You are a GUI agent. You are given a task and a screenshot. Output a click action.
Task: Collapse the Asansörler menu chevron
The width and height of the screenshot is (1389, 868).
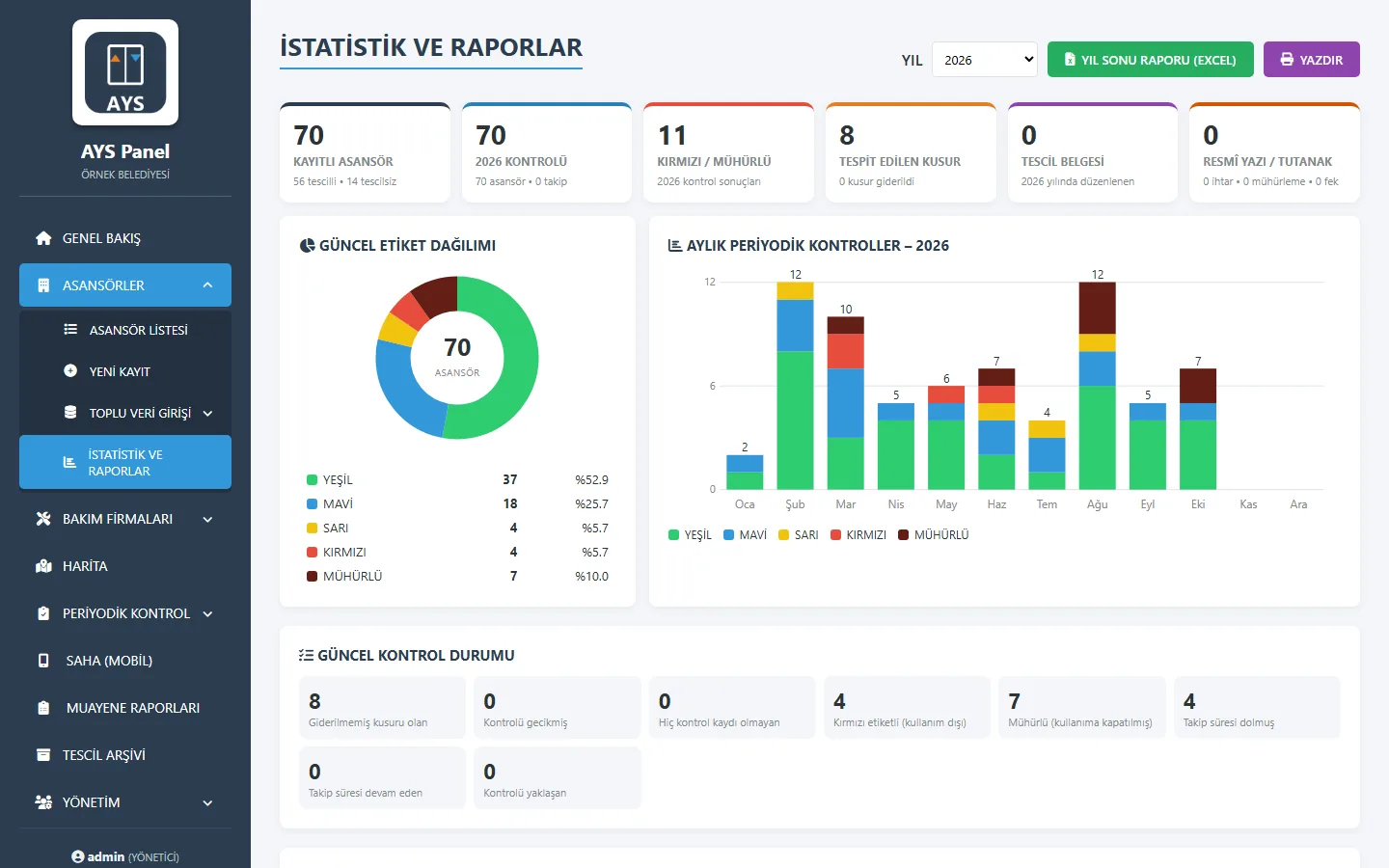207,285
